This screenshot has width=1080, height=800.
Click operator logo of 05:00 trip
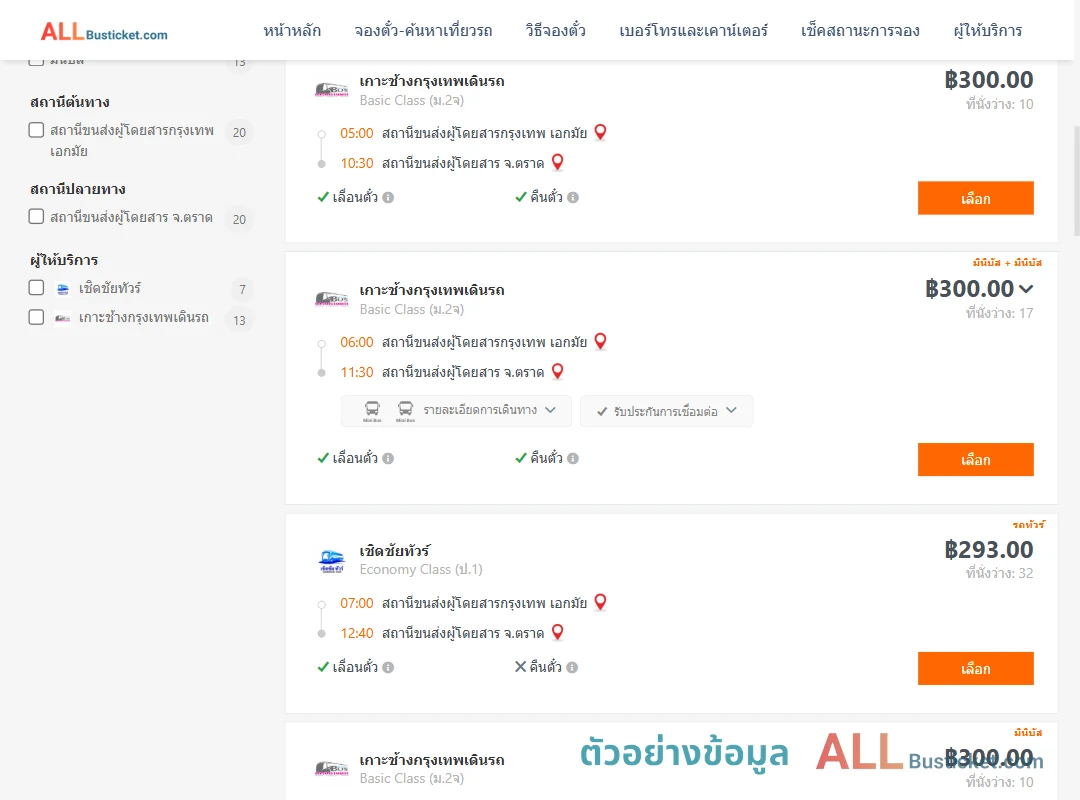tap(331, 90)
